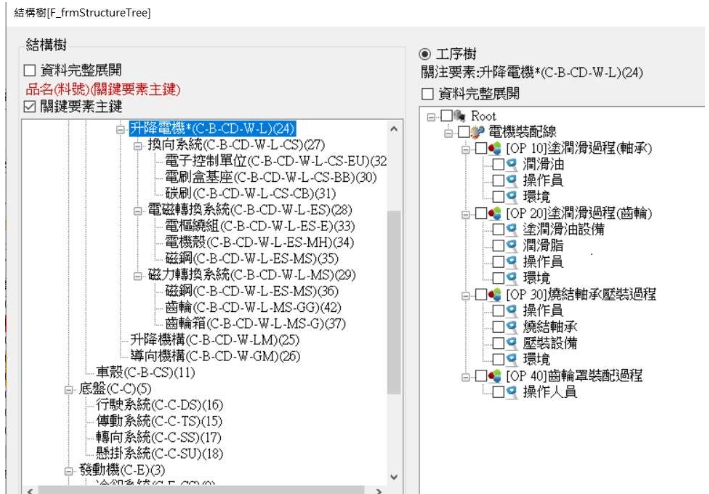This screenshot has height=494, width=709.
Task: Check the Root node checkbox
Action: click(x=446, y=116)
